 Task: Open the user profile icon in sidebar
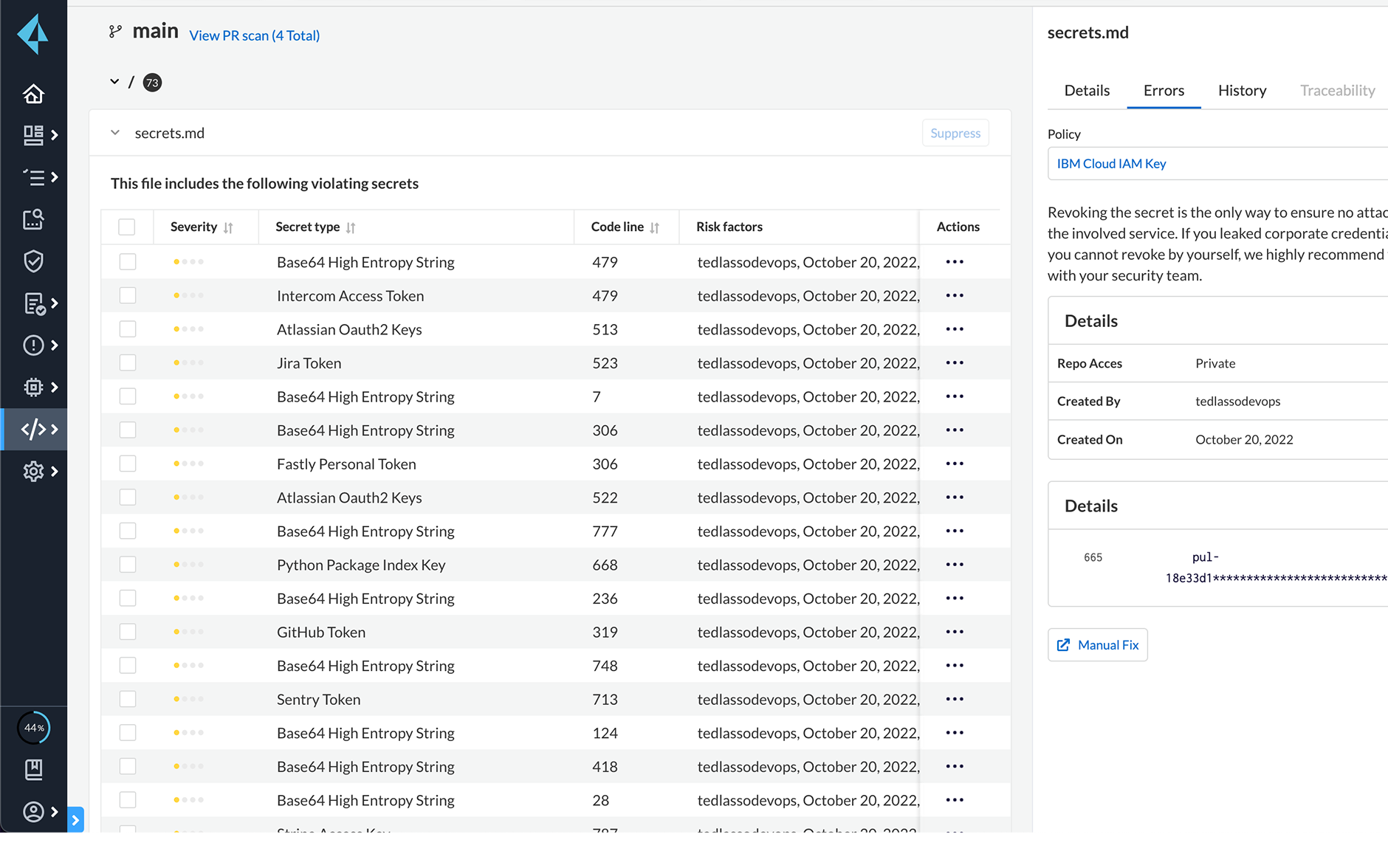tap(33, 812)
